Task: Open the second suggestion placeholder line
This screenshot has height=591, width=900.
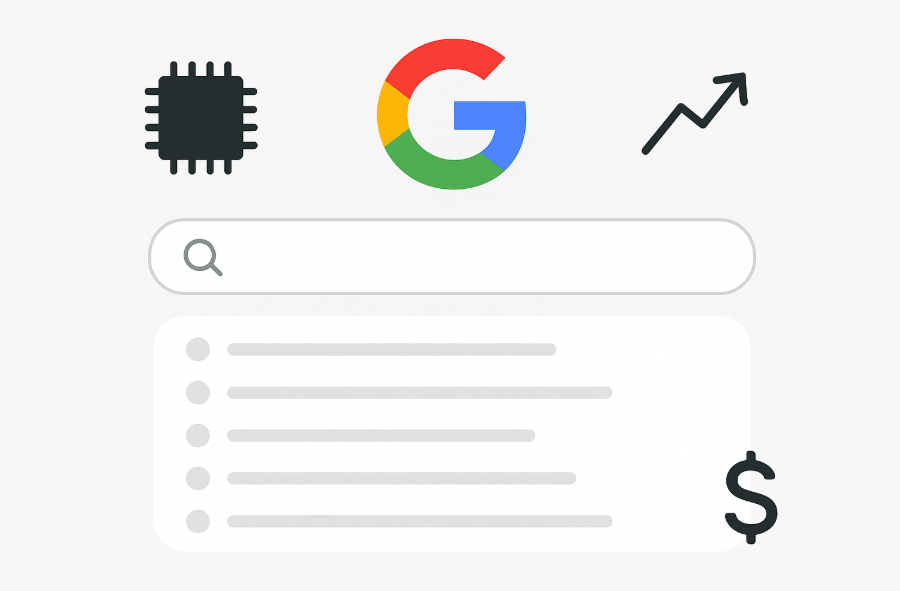Action: pyautogui.click(x=420, y=392)
